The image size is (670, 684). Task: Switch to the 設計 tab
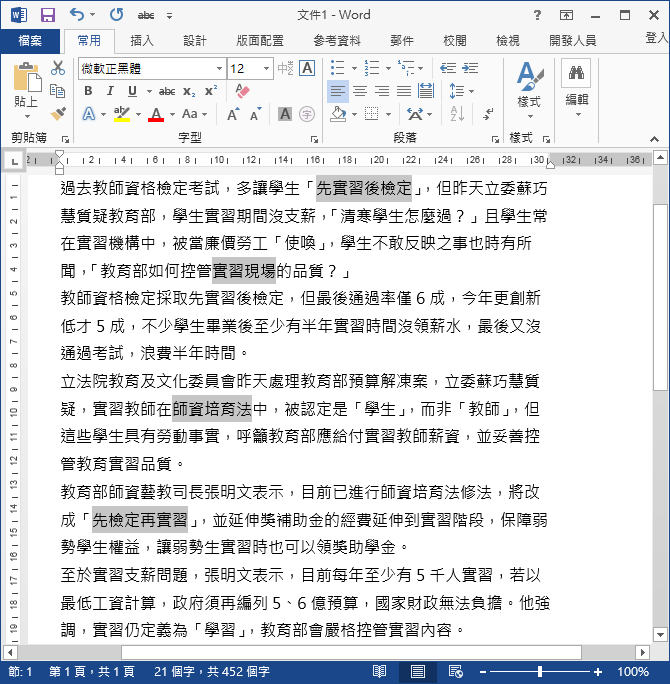coord(195,41)
